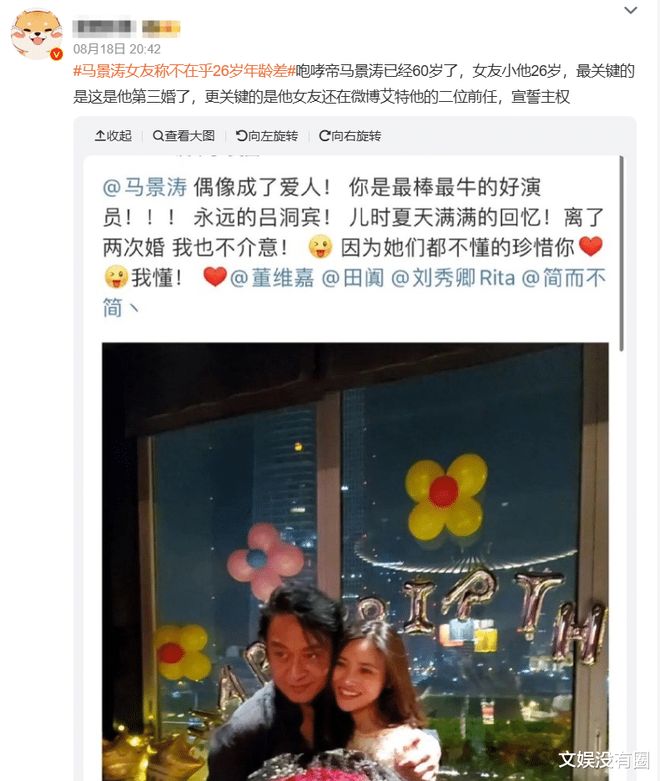
Task: Open the @刘秀卿Rita mention
Action: click(453, 278)
